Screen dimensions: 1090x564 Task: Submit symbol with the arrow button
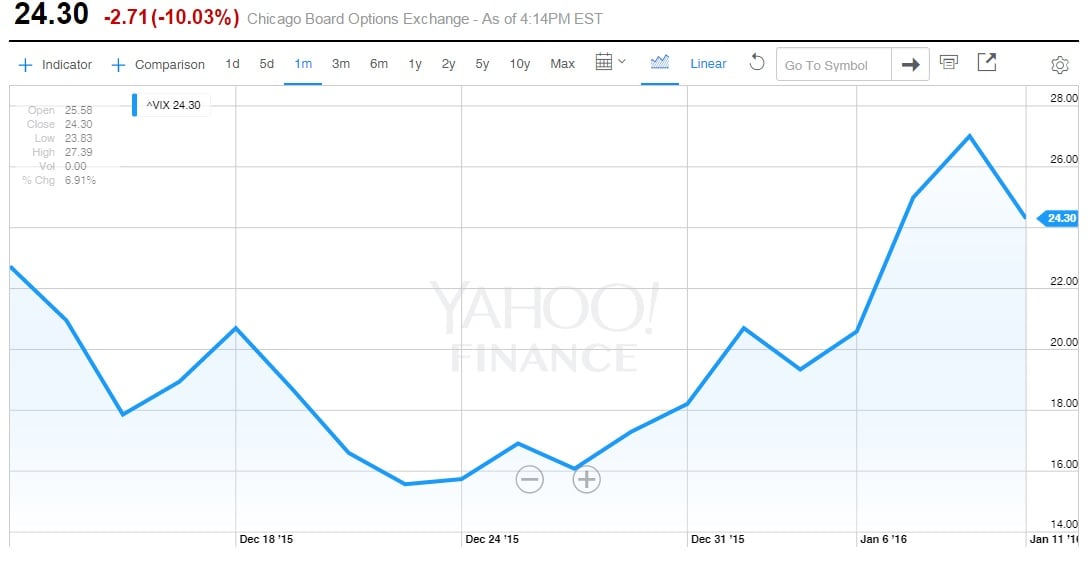910,65
